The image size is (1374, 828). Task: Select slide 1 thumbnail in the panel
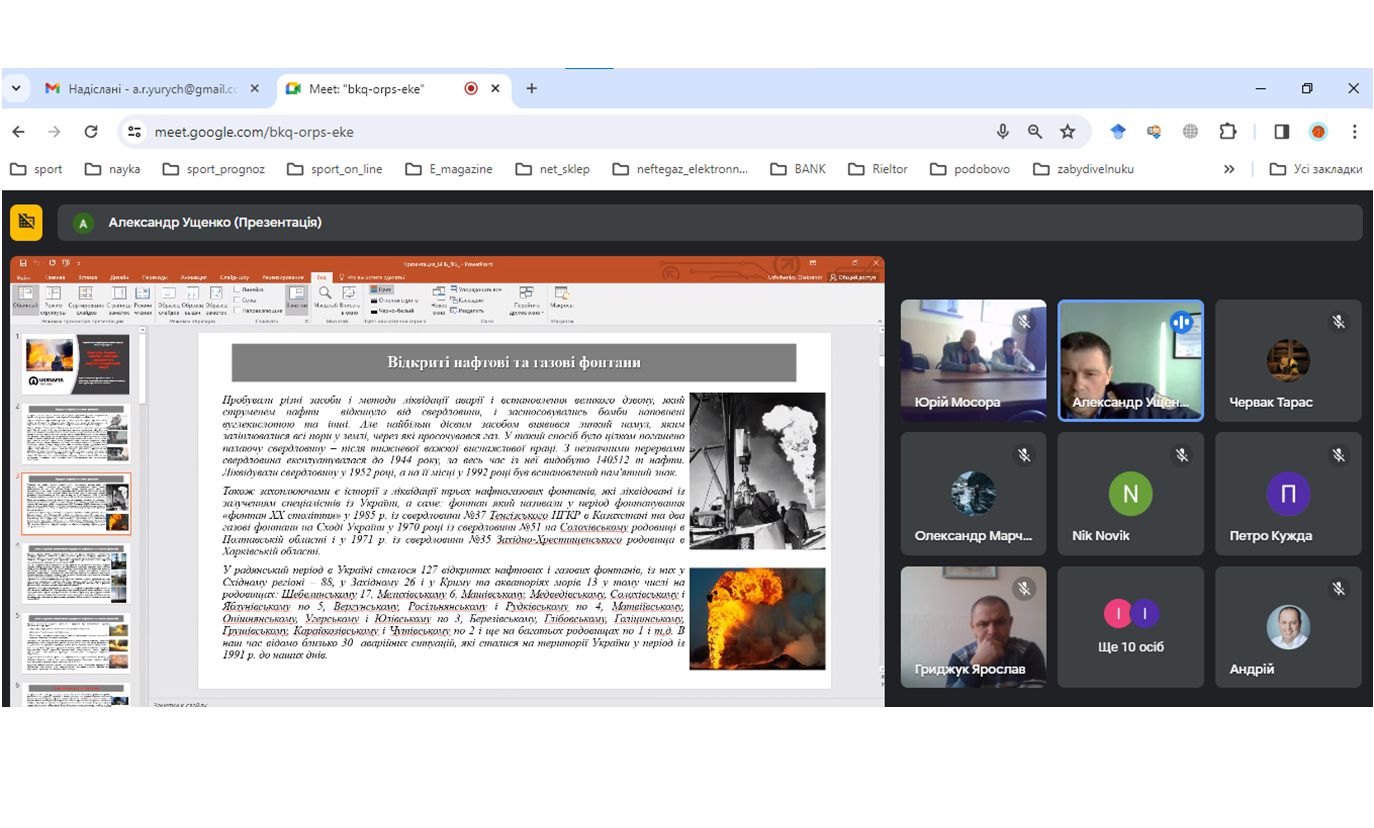(x=77, y=364)
